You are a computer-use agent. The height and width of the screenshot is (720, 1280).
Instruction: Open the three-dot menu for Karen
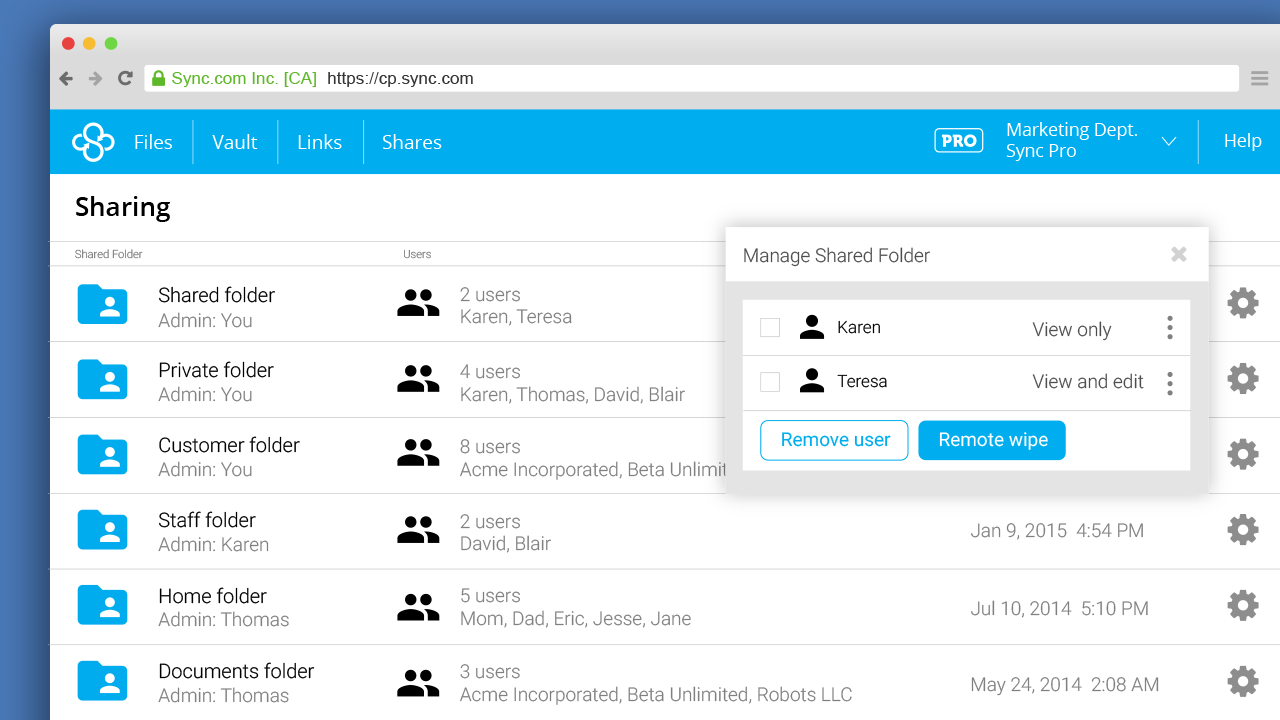click(x=1169, y=327)
